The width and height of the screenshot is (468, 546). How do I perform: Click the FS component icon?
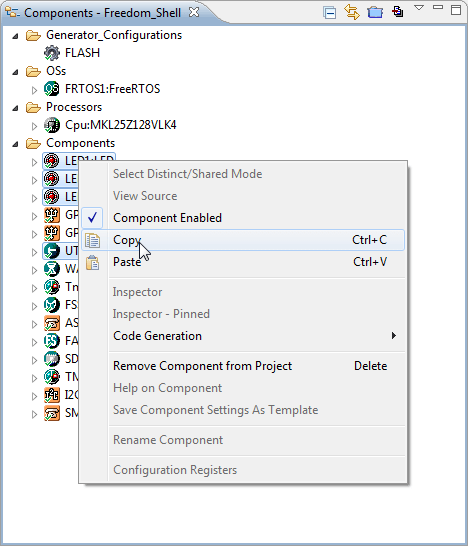(52, 305)
